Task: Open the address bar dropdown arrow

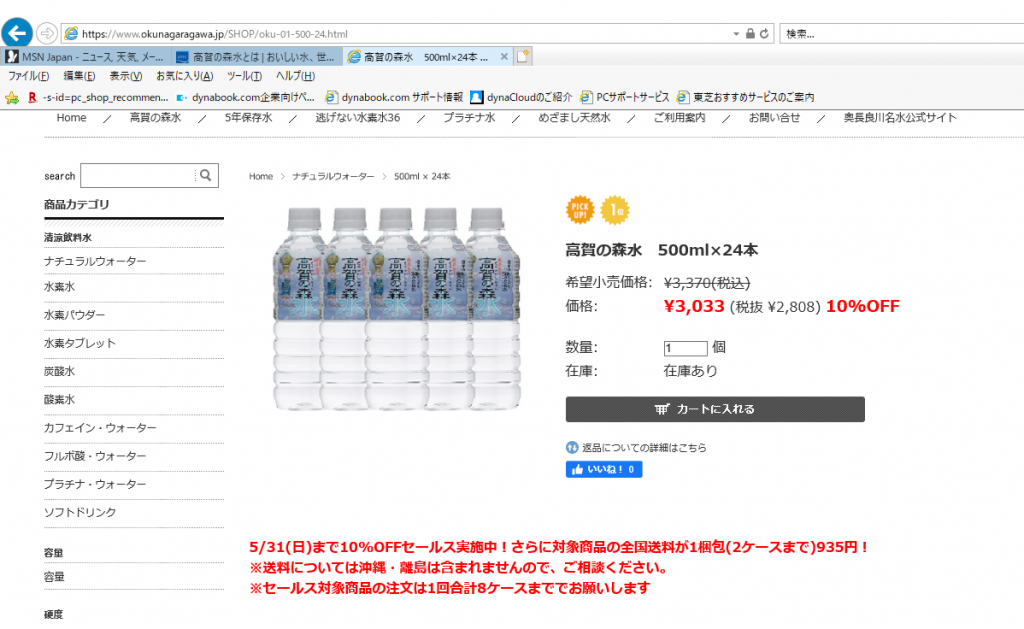Action: 736,33
